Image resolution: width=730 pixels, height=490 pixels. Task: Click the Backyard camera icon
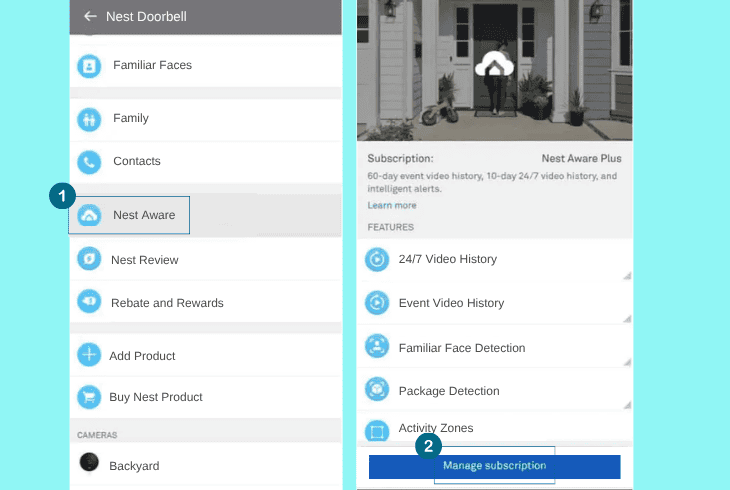tap(89, 462)
